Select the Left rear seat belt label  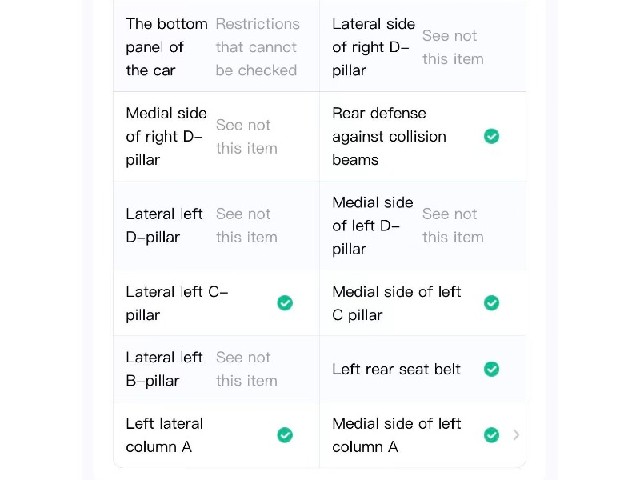[396, 369]
